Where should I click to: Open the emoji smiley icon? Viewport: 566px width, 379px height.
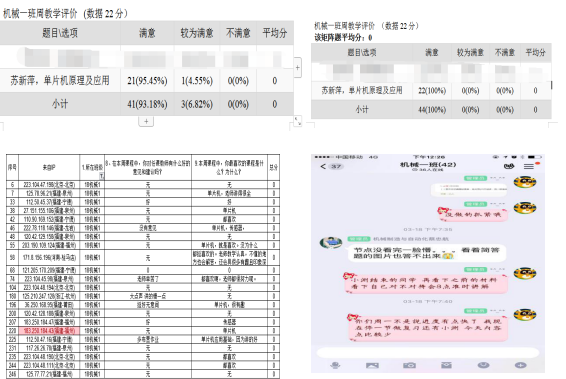(x=483, y=365)
